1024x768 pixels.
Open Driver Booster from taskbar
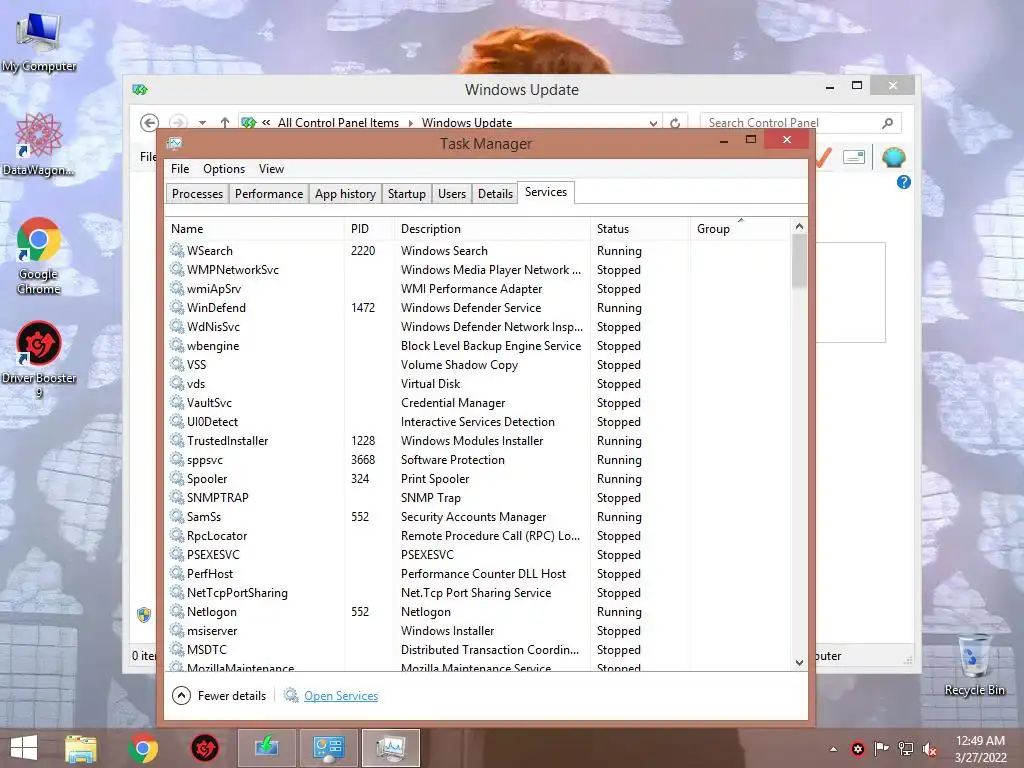[x=204, y=748]
